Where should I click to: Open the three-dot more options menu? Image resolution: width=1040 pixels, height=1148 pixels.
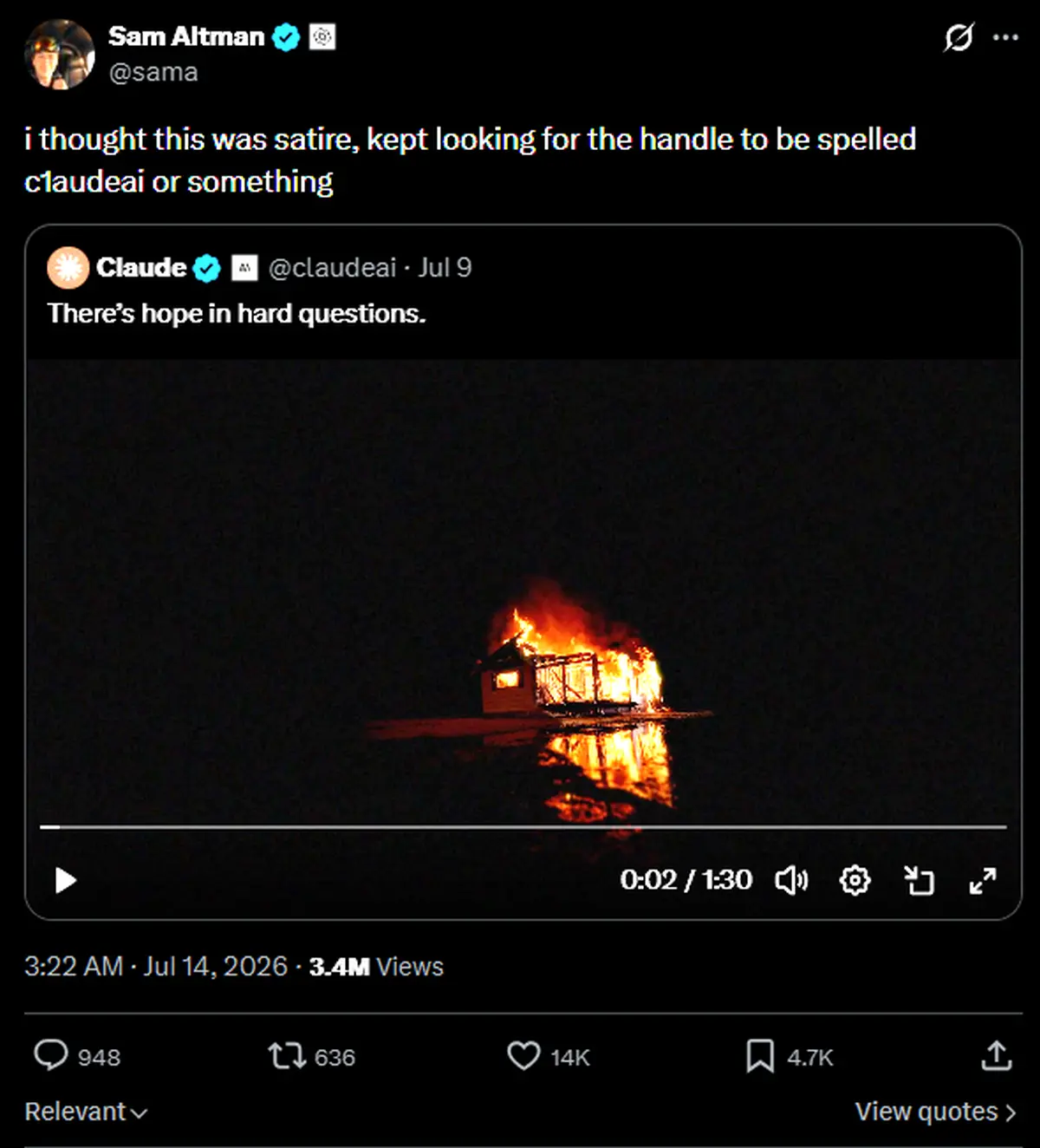pos(1005,37)
